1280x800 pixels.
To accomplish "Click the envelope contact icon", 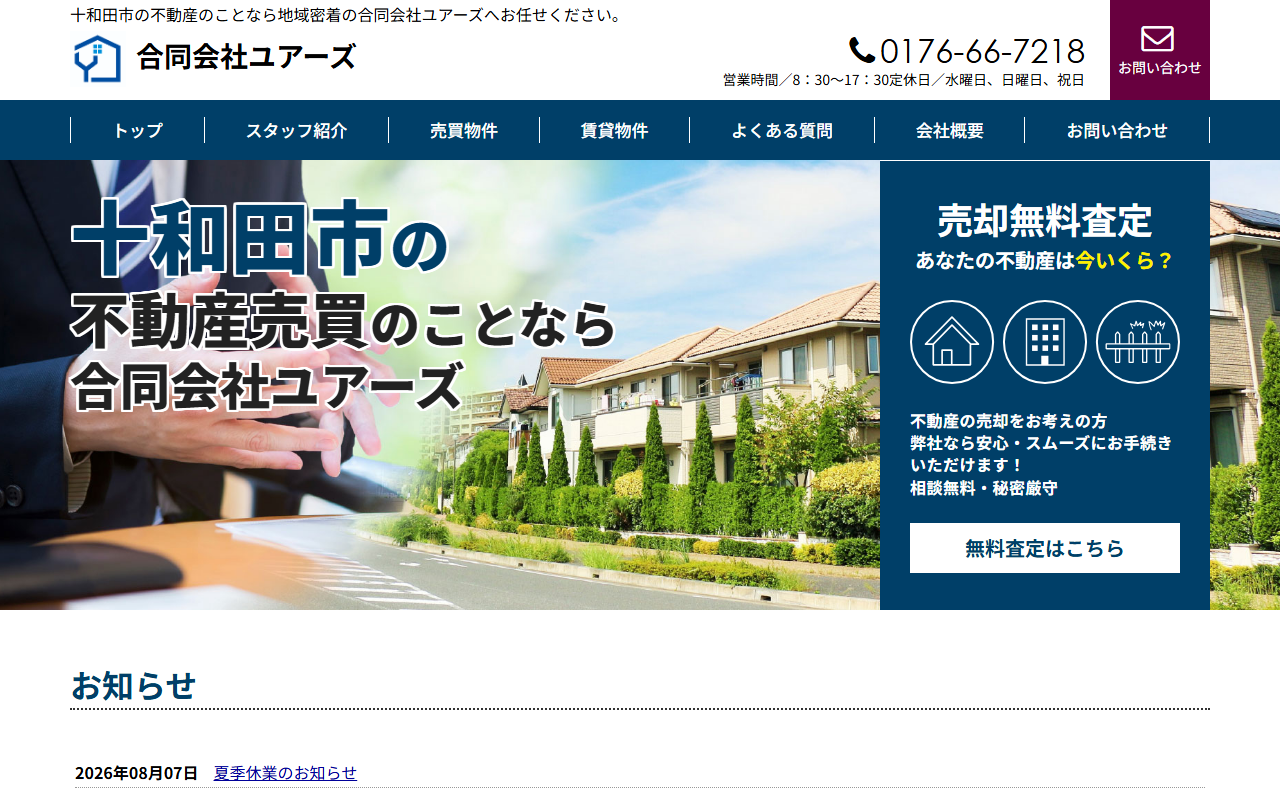I will click(x=1157, y=38).
